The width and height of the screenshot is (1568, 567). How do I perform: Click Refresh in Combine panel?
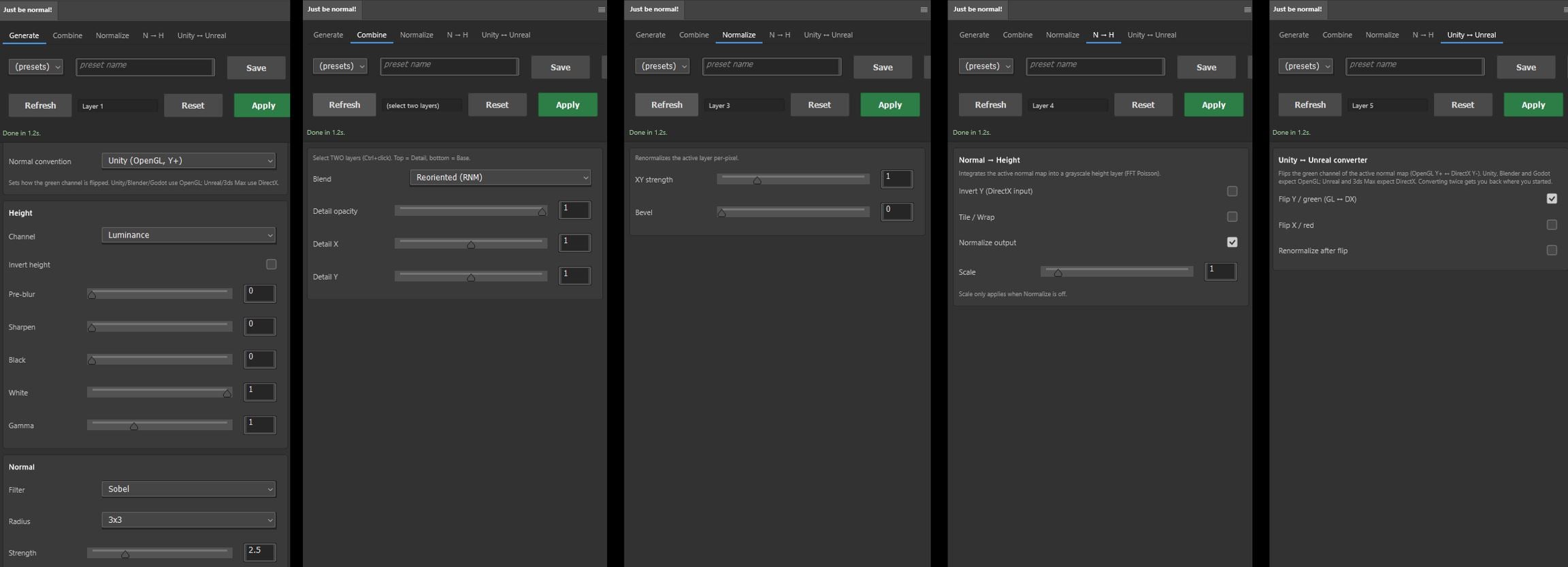344,105
